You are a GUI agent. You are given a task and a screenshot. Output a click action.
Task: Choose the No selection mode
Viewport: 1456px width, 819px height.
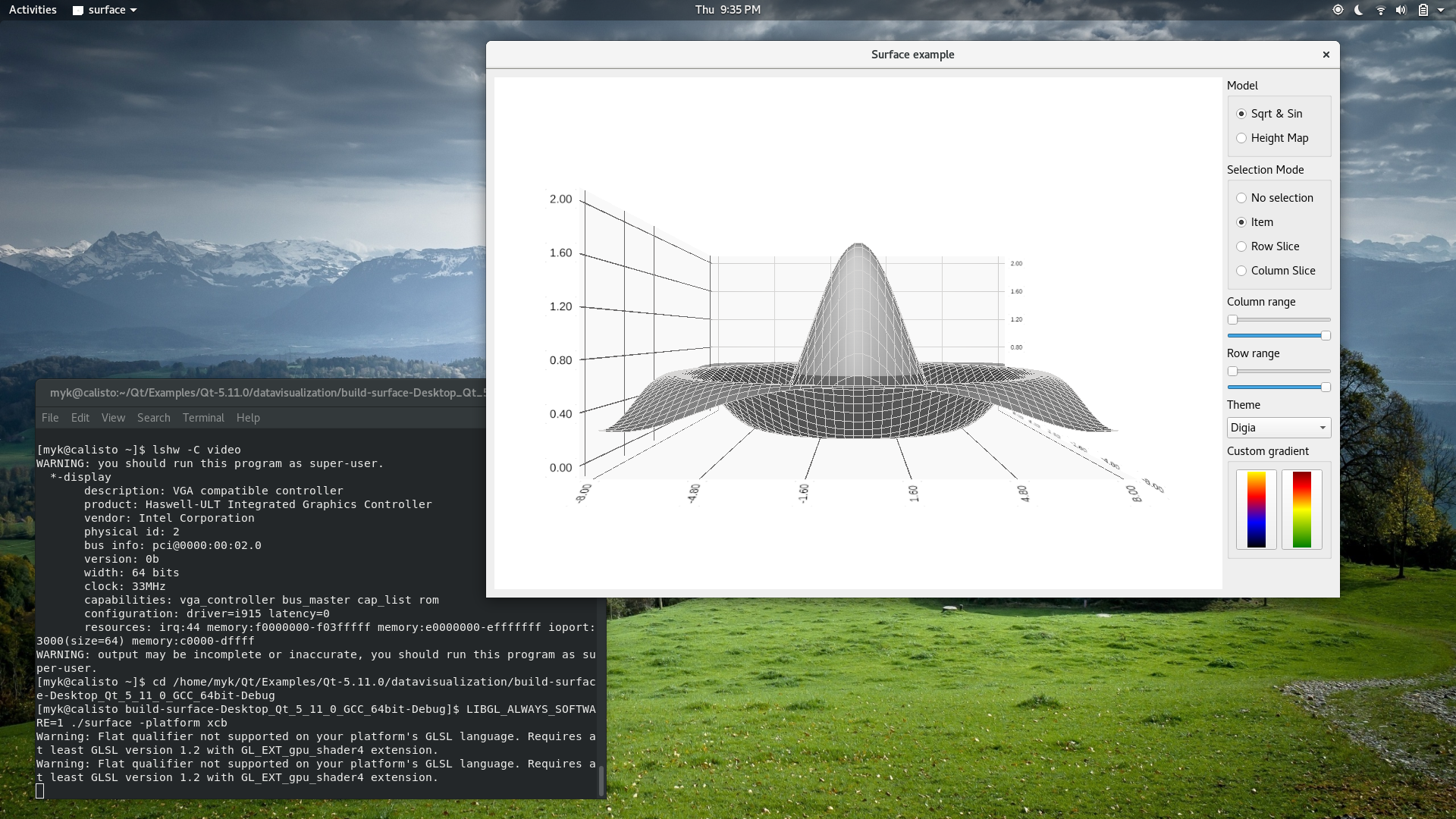[x=1241, y=198]
